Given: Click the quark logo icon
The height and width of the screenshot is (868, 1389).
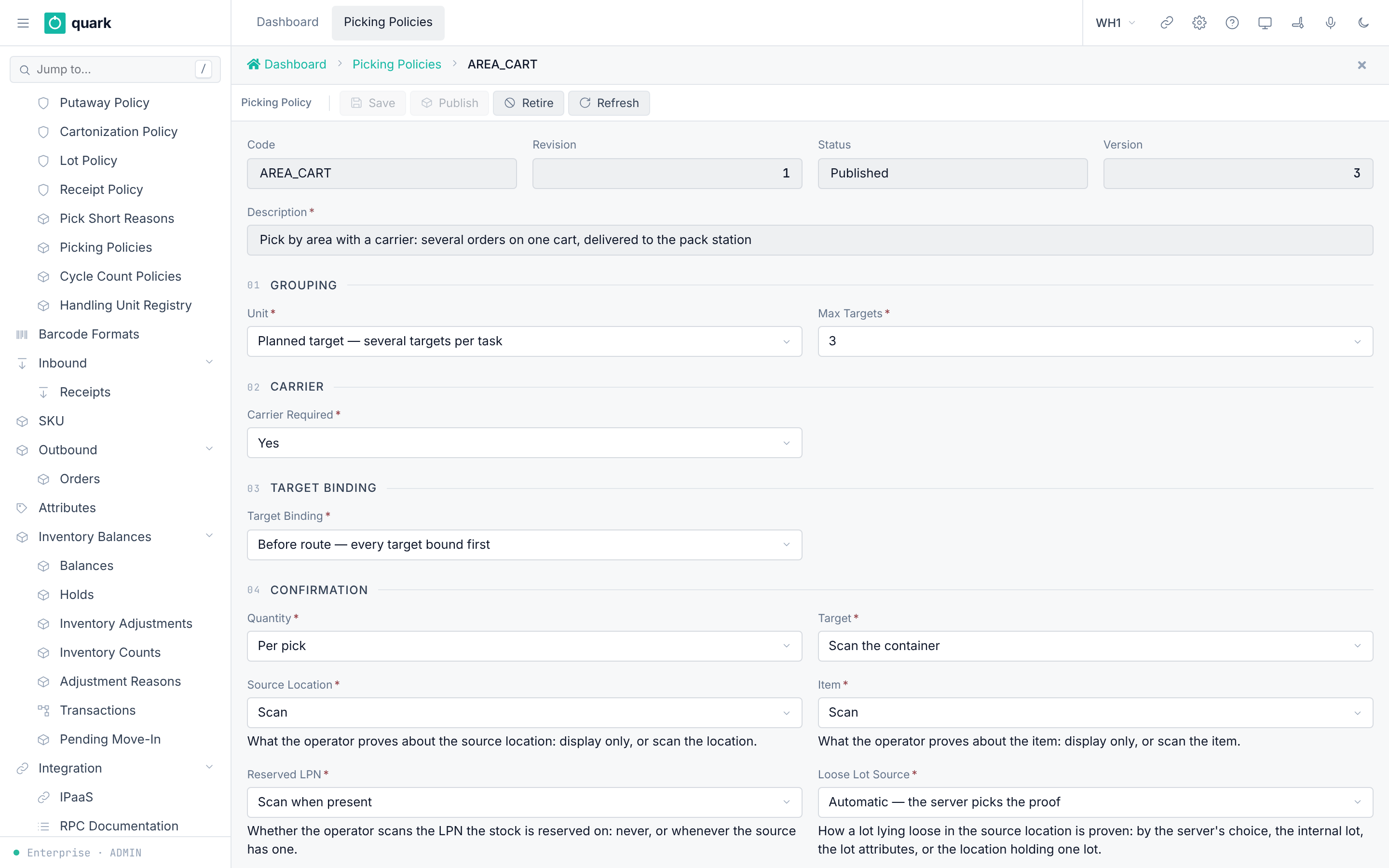Looking at the screenshot, I should tap(54, 23).
